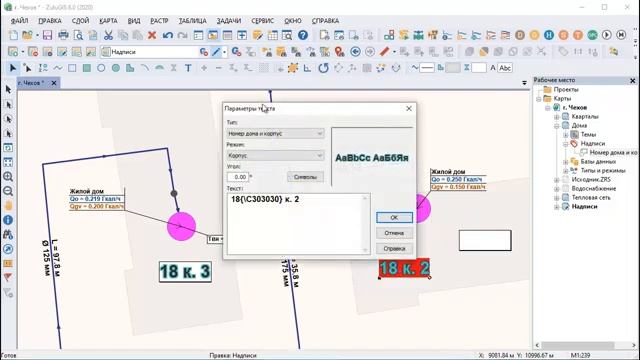Select the arrow pointer tool in drawing toolbar

pyautogui.click(x=13, y=68)
